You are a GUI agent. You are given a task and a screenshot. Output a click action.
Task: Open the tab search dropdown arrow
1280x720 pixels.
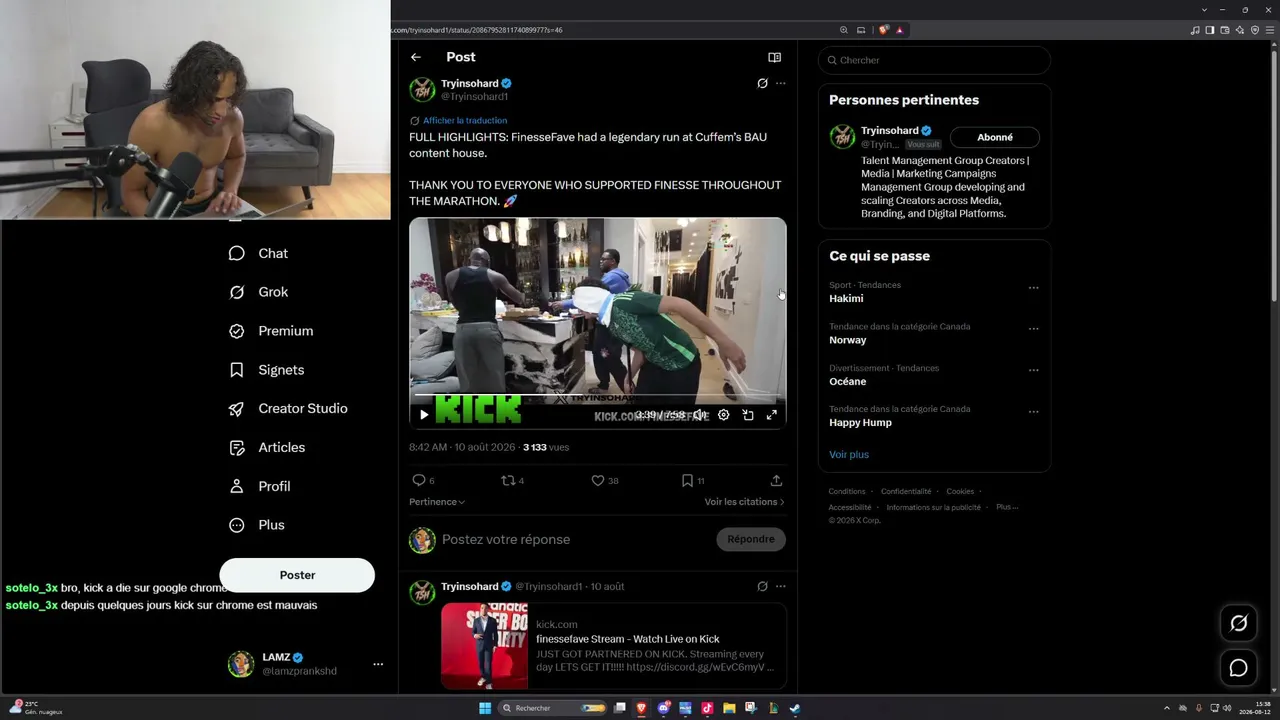1204,10
